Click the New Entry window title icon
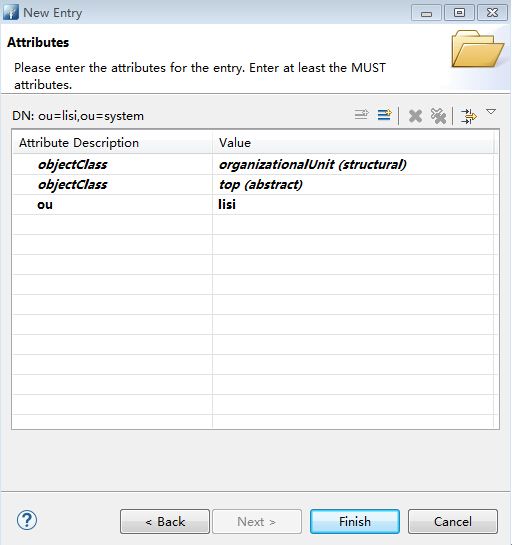The width and height of the screenshot is (512, 545). (10, 12)
